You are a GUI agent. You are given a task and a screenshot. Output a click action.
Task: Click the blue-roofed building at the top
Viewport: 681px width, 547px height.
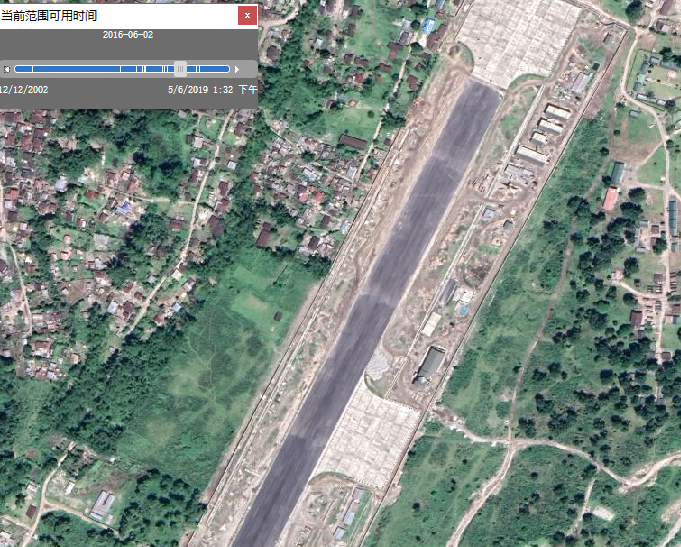point(431,25)
